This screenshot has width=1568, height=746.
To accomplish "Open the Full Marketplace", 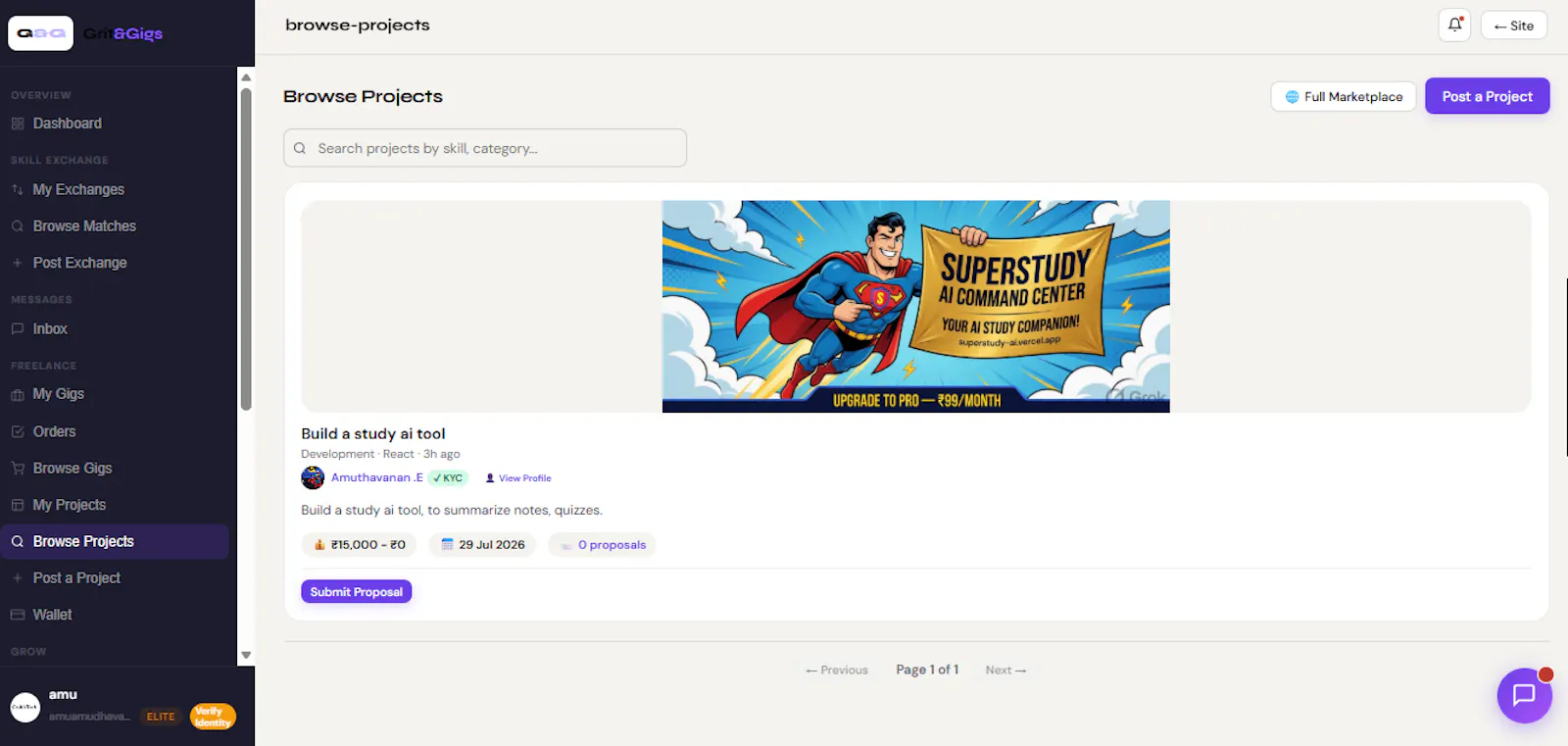I will click(1343, 97).
